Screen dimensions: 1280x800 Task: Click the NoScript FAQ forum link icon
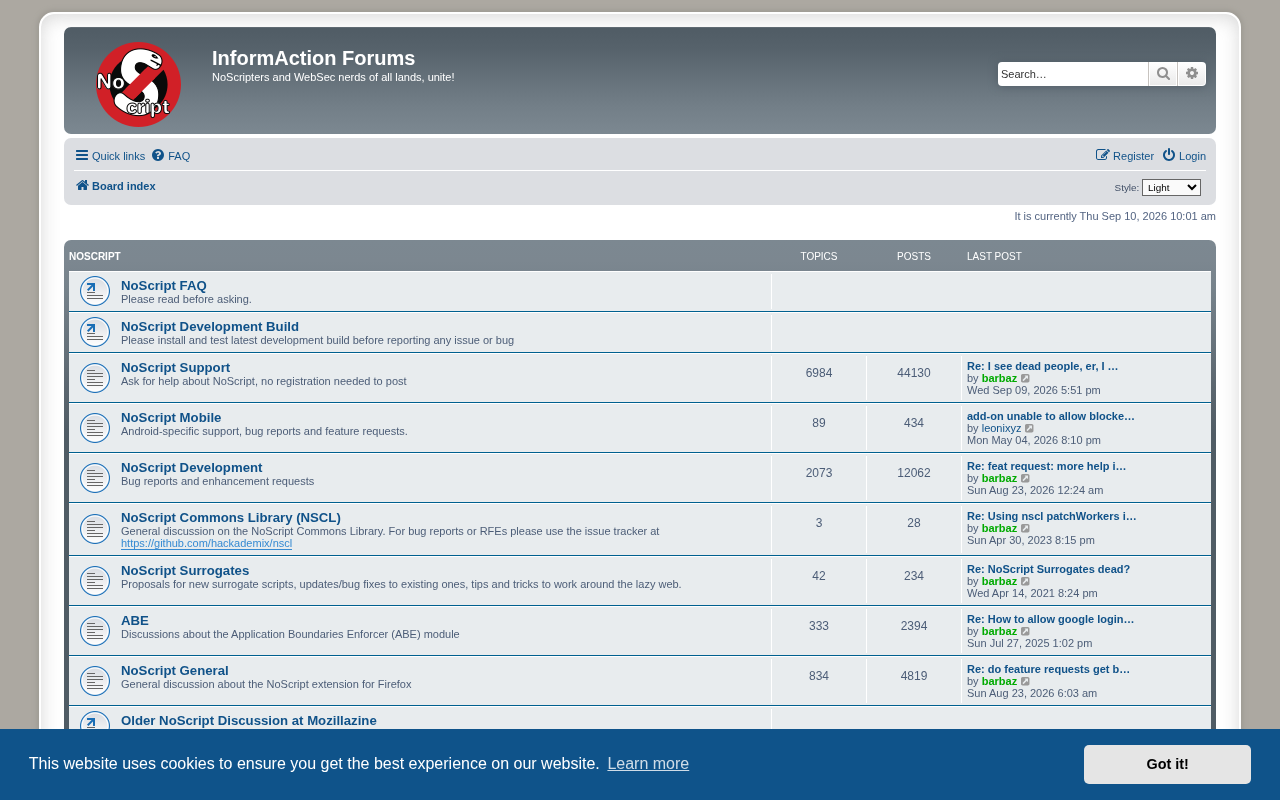95,291
